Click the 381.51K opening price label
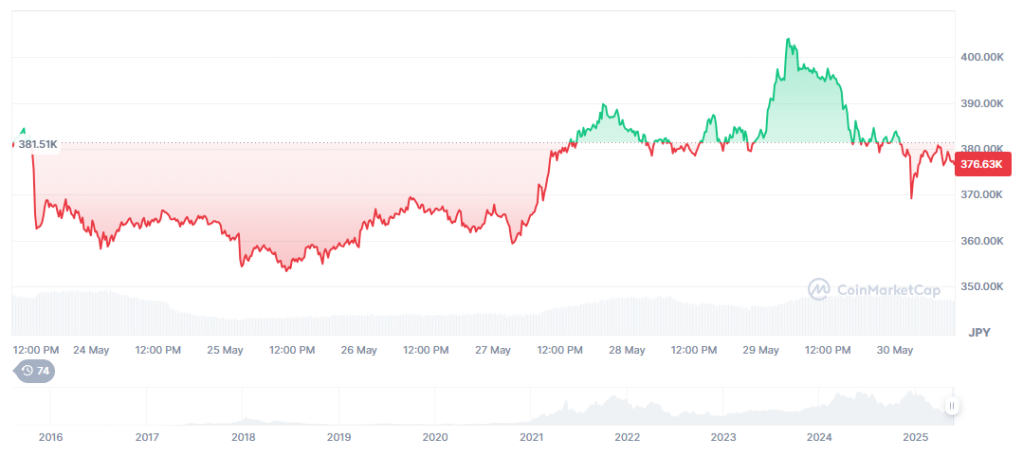 click(x=38, y=145)
